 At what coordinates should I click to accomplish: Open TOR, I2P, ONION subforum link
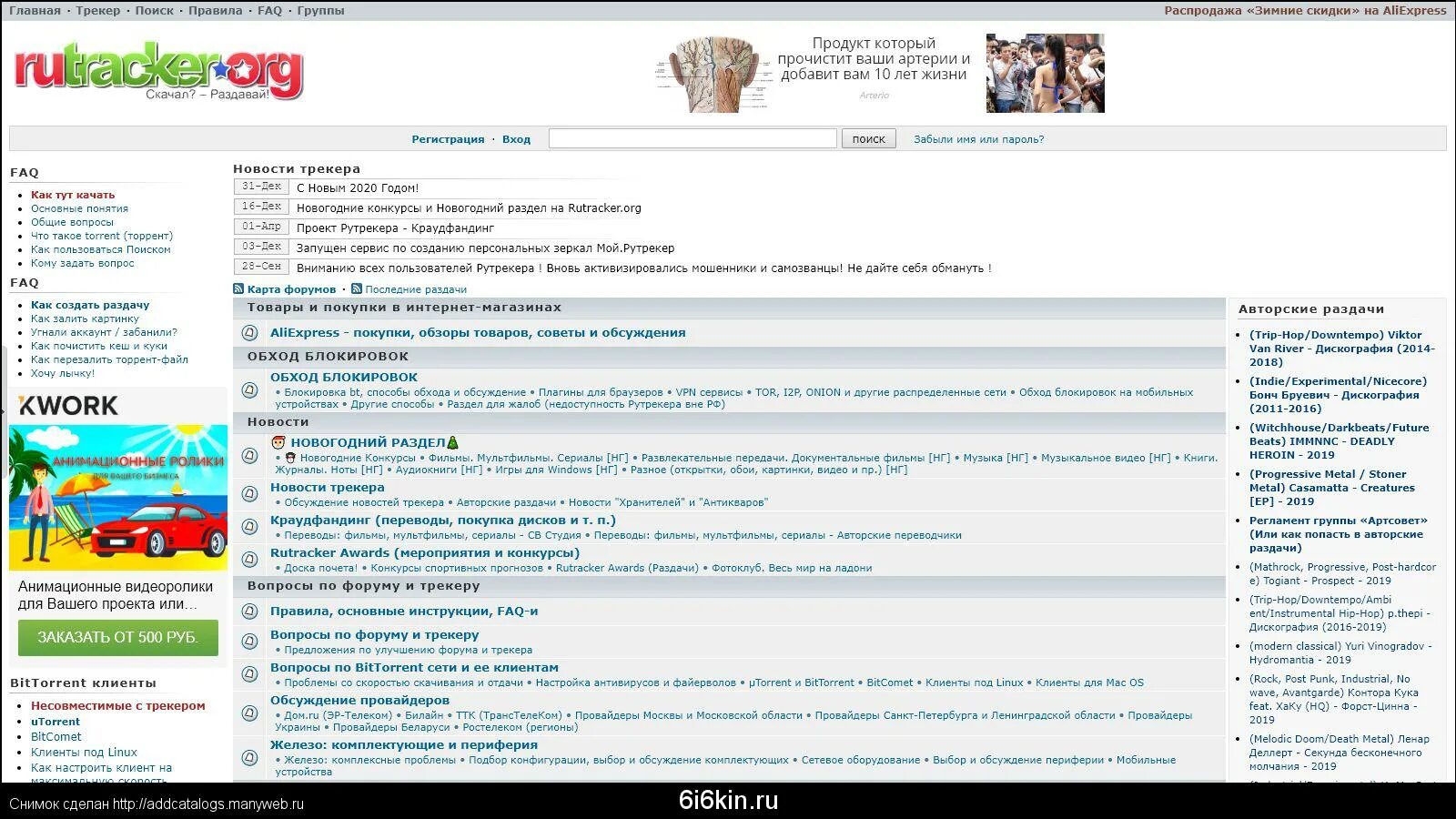pos(881,392)
